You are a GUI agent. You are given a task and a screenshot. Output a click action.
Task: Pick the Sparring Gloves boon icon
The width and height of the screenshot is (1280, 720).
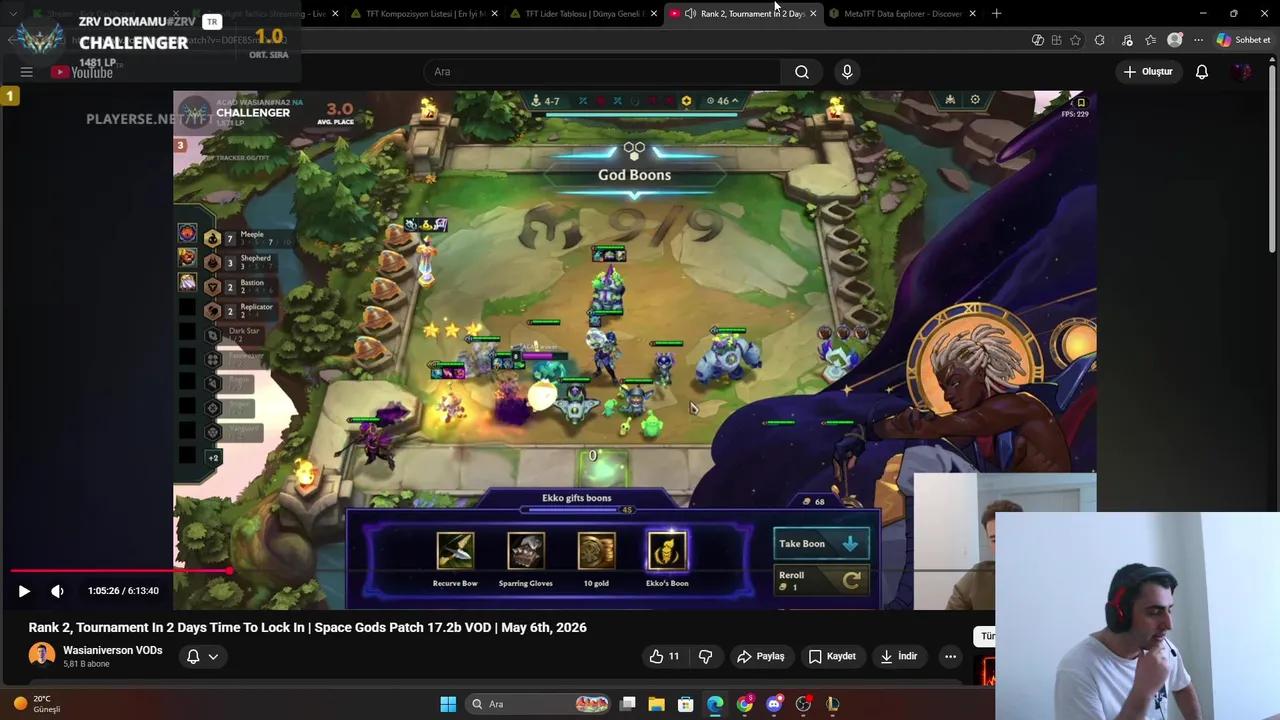(526, 551)
